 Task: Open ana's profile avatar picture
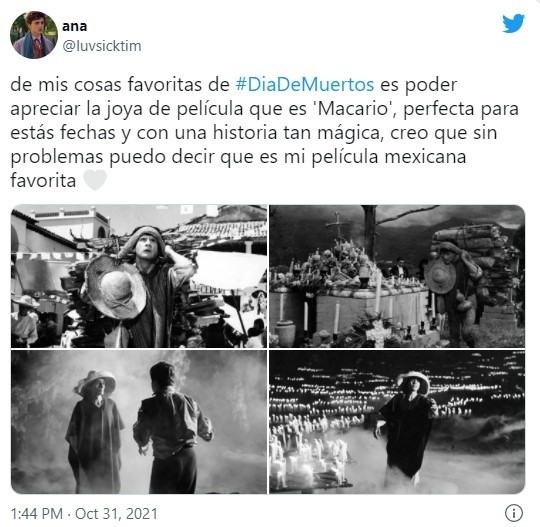[34, 35]
